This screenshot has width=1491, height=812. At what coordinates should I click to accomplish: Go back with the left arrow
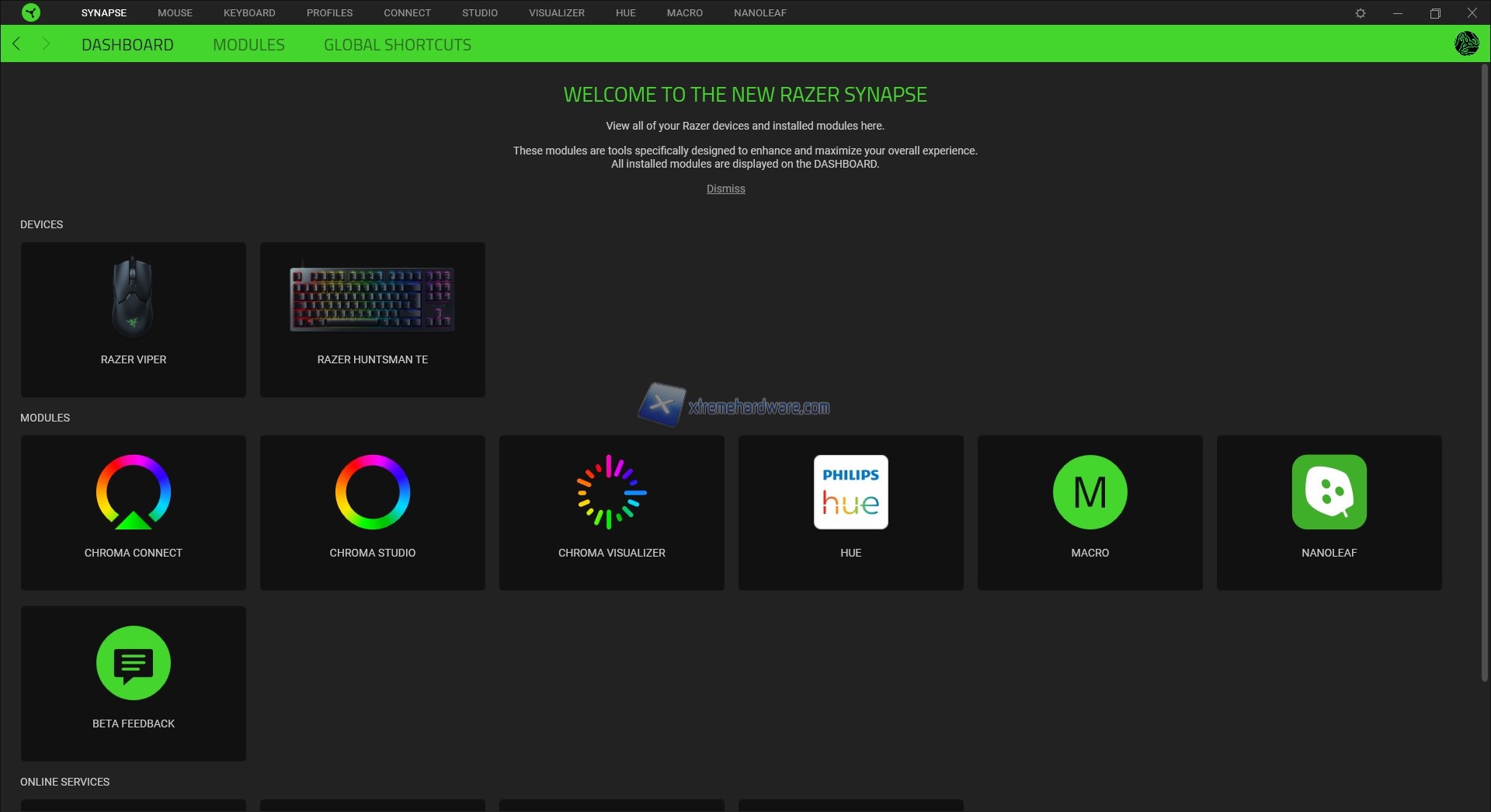(x=17, y=44)
